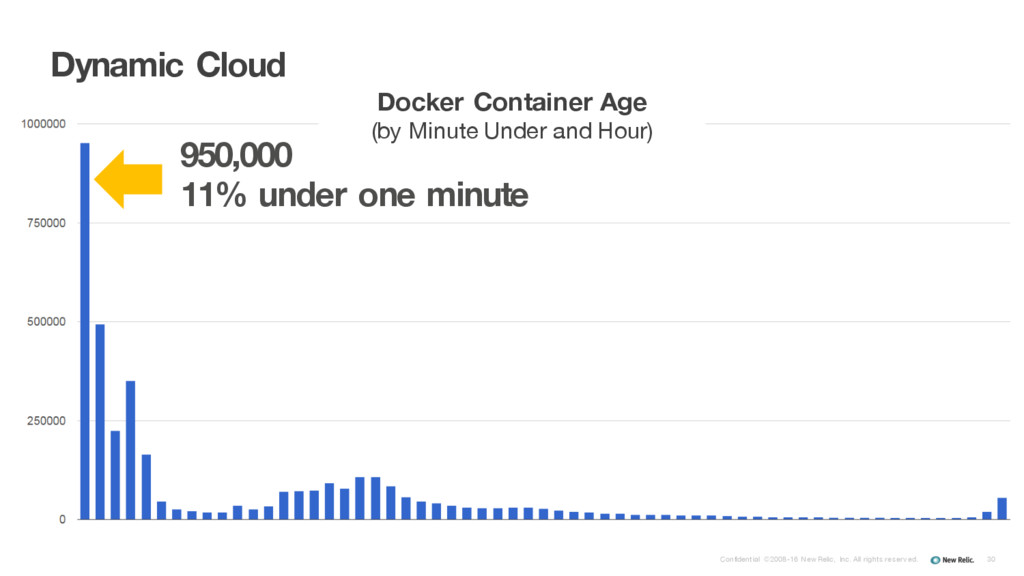The height and width of the screenshot is (576, 1024).
Task: Click the 250000 y-axis label
Action: click(46, 421)
